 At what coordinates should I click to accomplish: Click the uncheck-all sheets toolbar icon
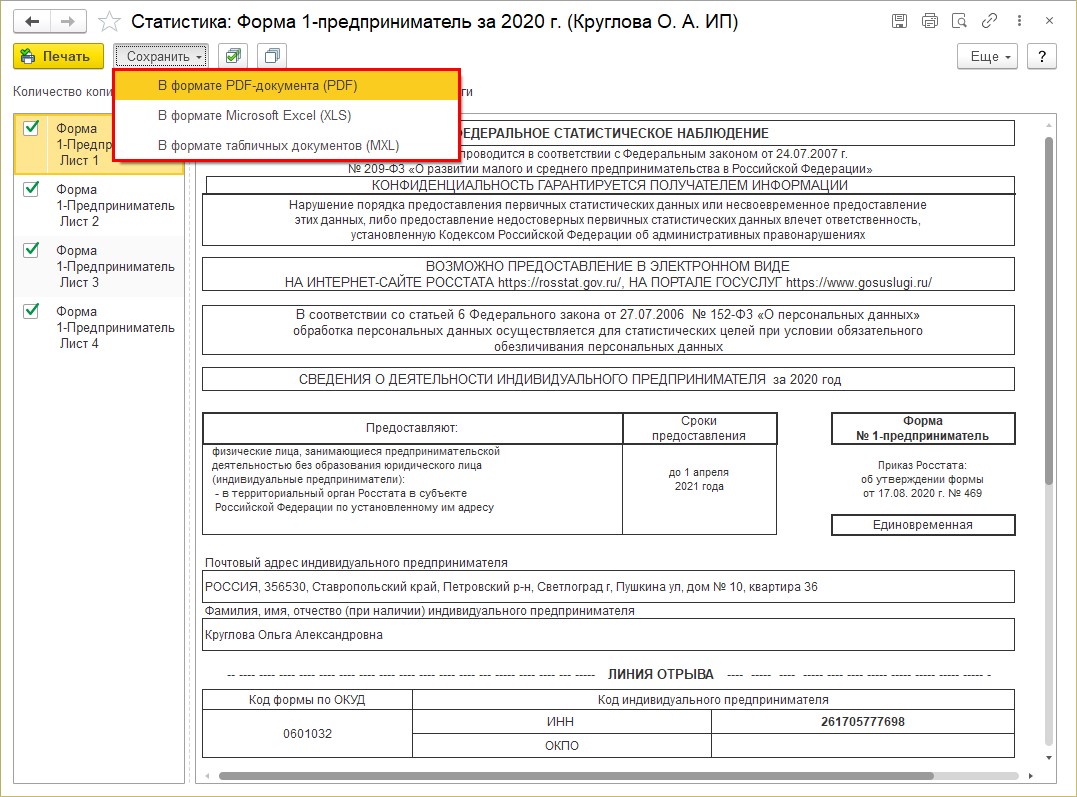pyautogui.click(x=272, y=56)
